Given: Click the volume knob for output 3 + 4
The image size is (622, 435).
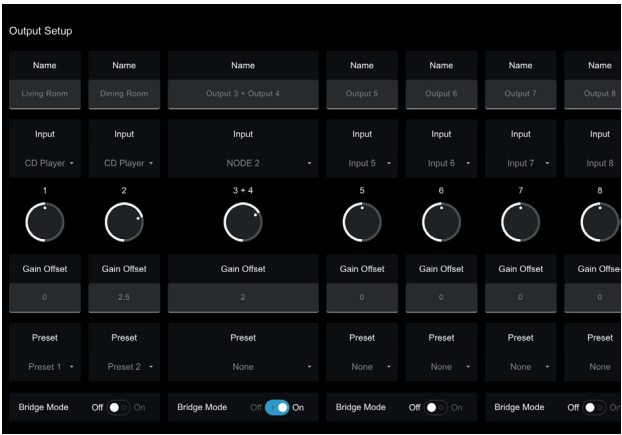Looking at the screenshot, I should pos(243,223).
